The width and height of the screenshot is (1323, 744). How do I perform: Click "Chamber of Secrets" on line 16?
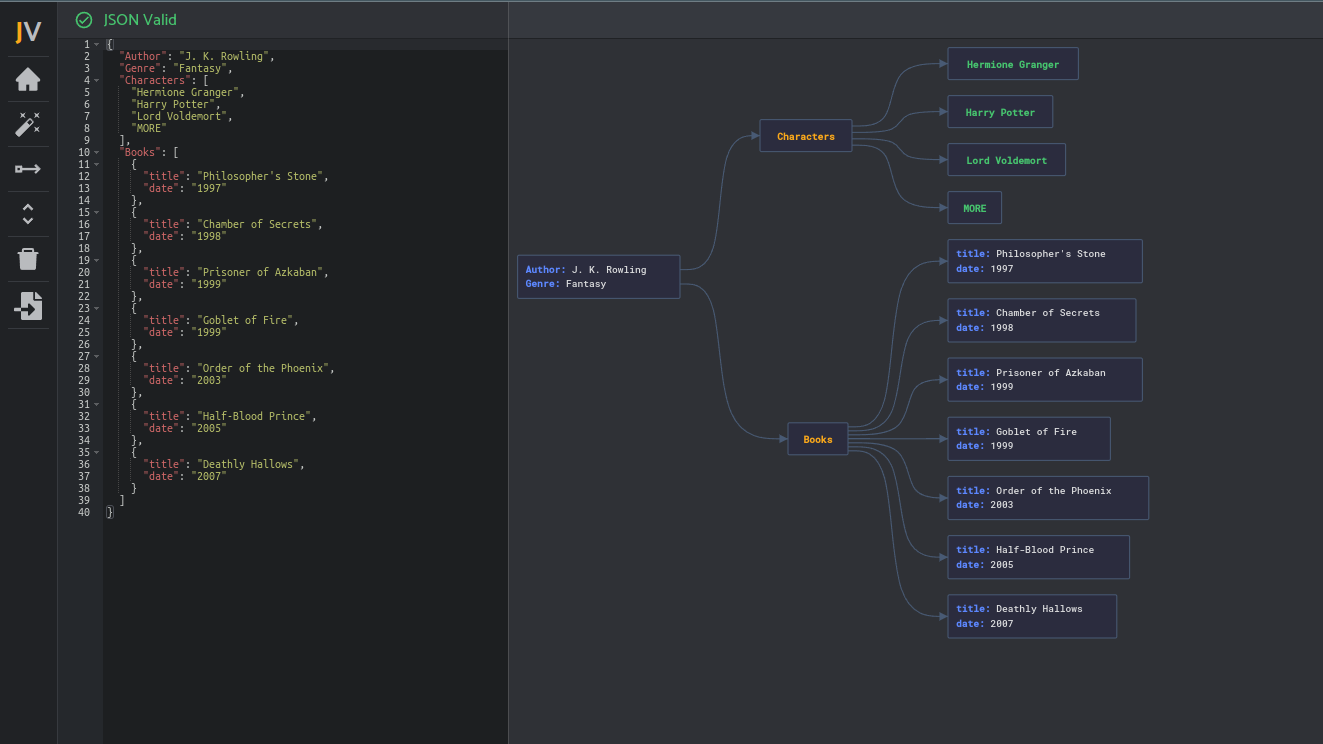[x=257, y=225]
